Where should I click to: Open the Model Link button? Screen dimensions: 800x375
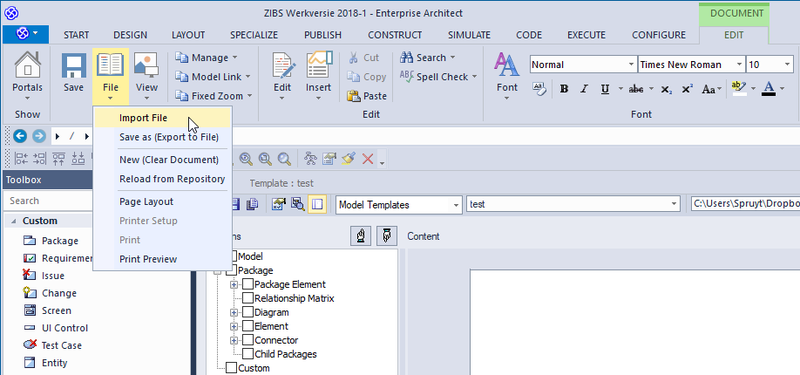coord(213,77)
